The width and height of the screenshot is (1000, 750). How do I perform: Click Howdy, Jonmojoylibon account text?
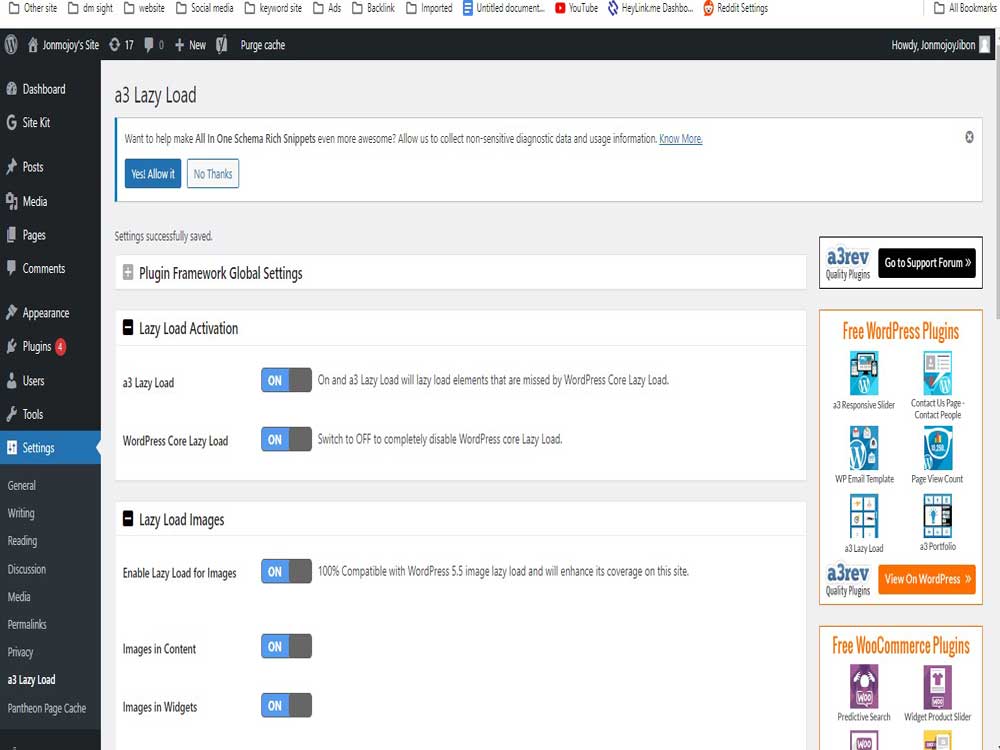coord(933,45)
